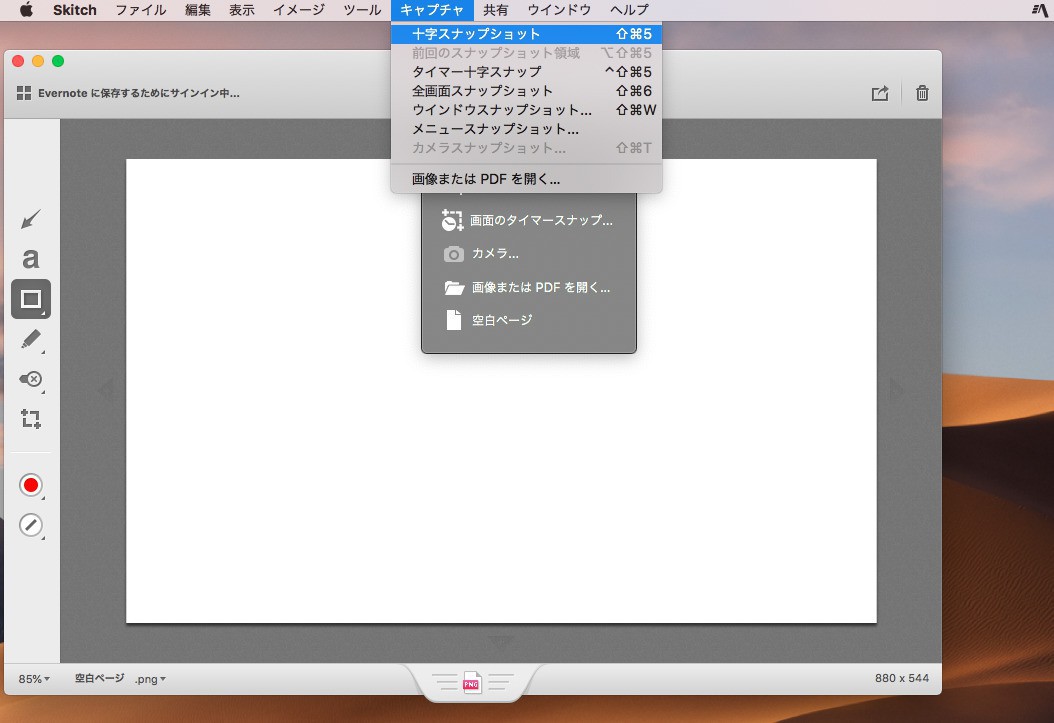Open the ツール menu in menu bar

[x=361, y=10]
